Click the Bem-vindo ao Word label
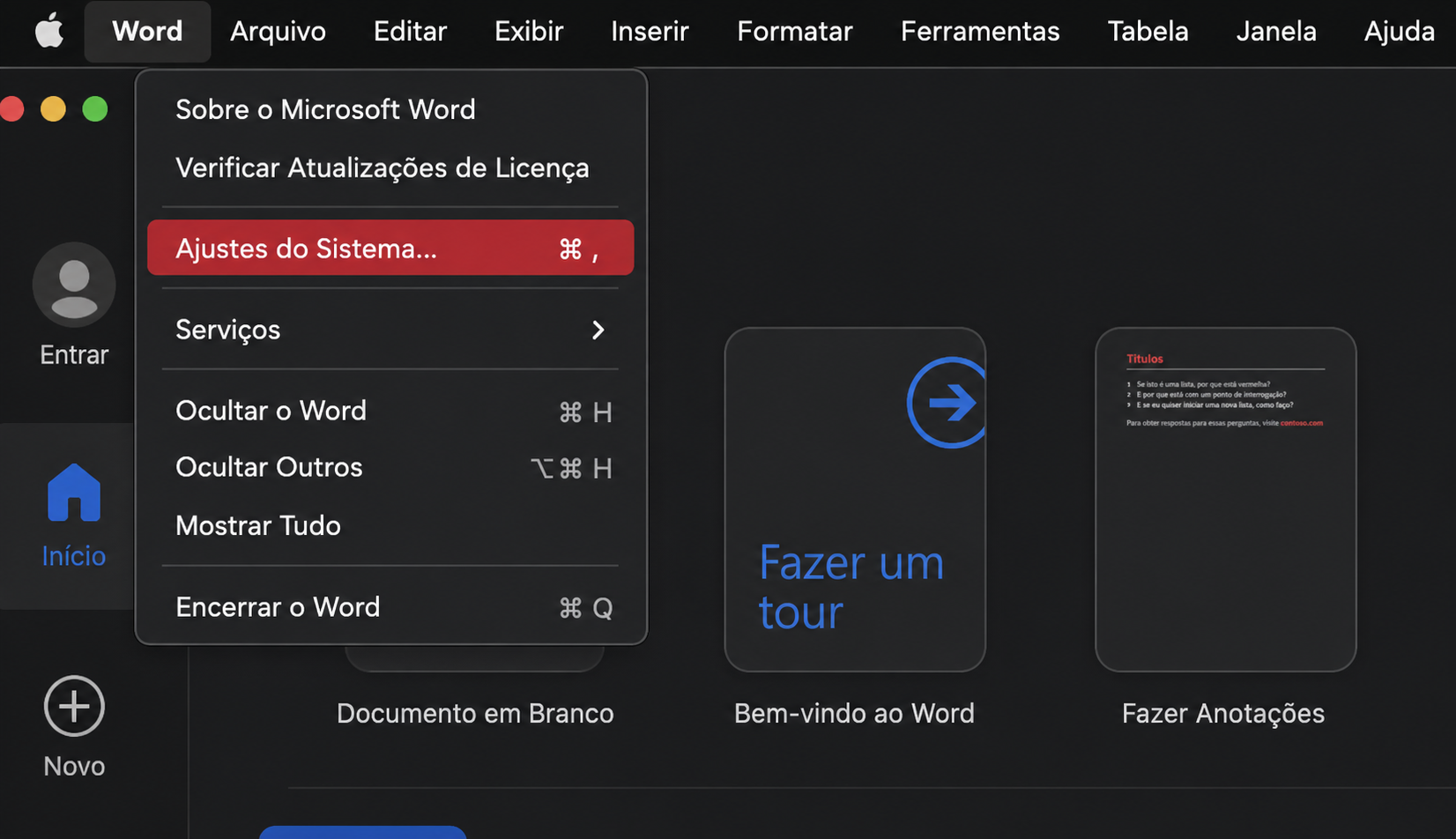Image resolution: width=1456 pixels, height=839 pixels. (854, 713)
